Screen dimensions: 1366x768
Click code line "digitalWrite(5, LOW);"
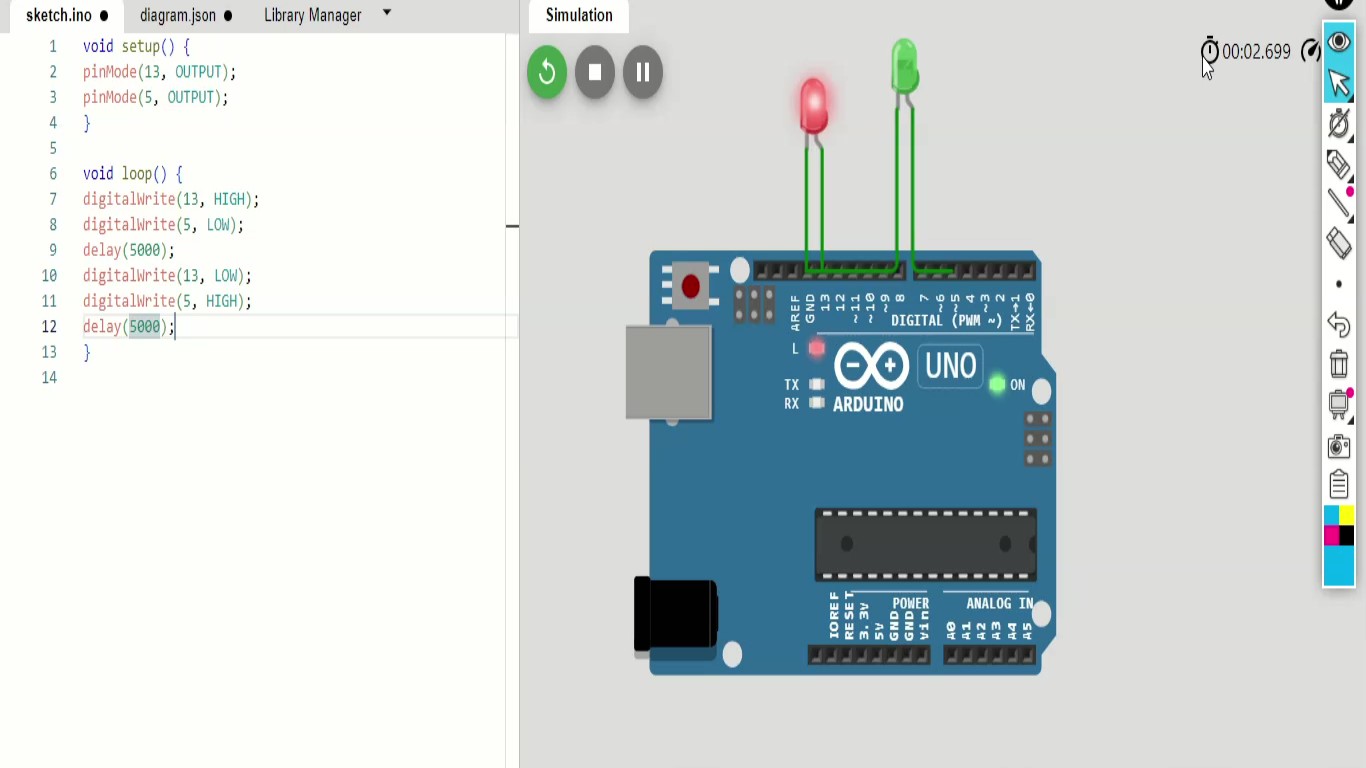(163, 225)
